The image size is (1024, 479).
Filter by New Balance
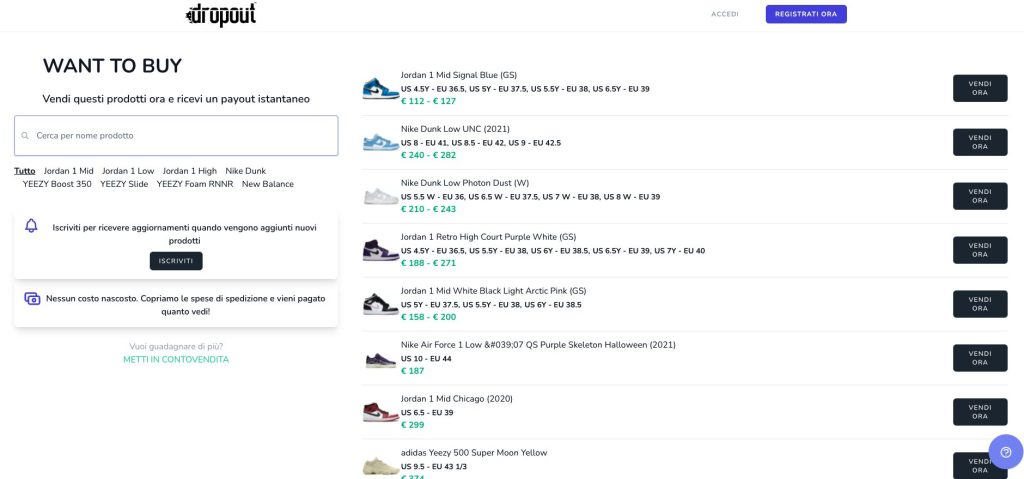pyautogui.click(x=268, y=184)
